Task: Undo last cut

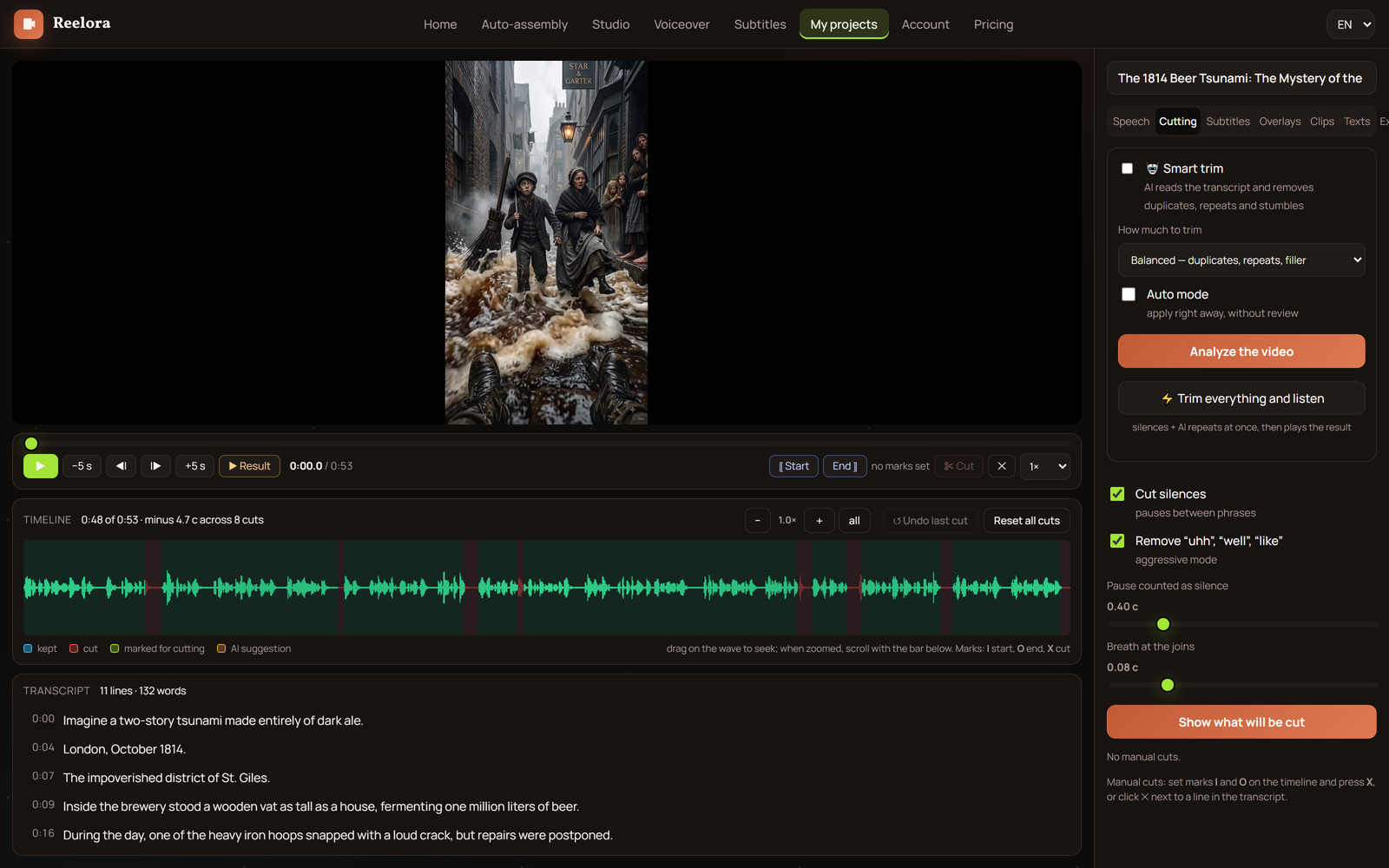Action: [930, 521]
